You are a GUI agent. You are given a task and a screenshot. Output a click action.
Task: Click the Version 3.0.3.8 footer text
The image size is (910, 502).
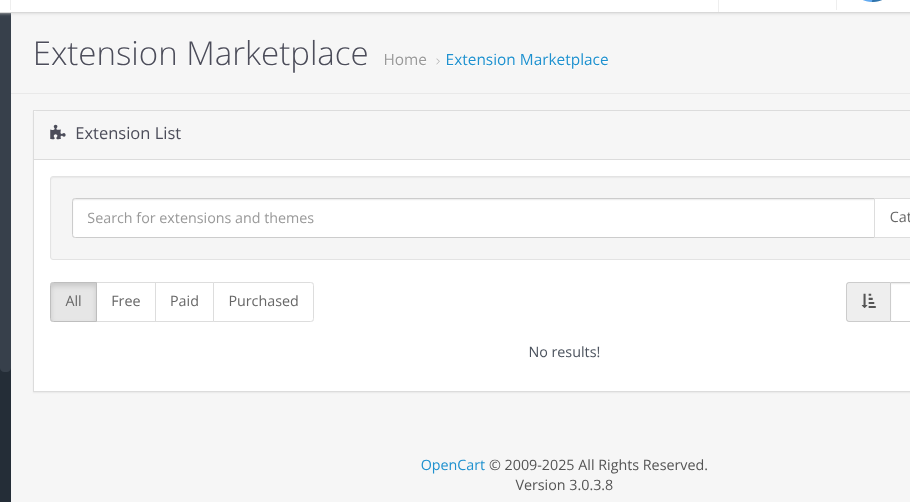[564, 485]
